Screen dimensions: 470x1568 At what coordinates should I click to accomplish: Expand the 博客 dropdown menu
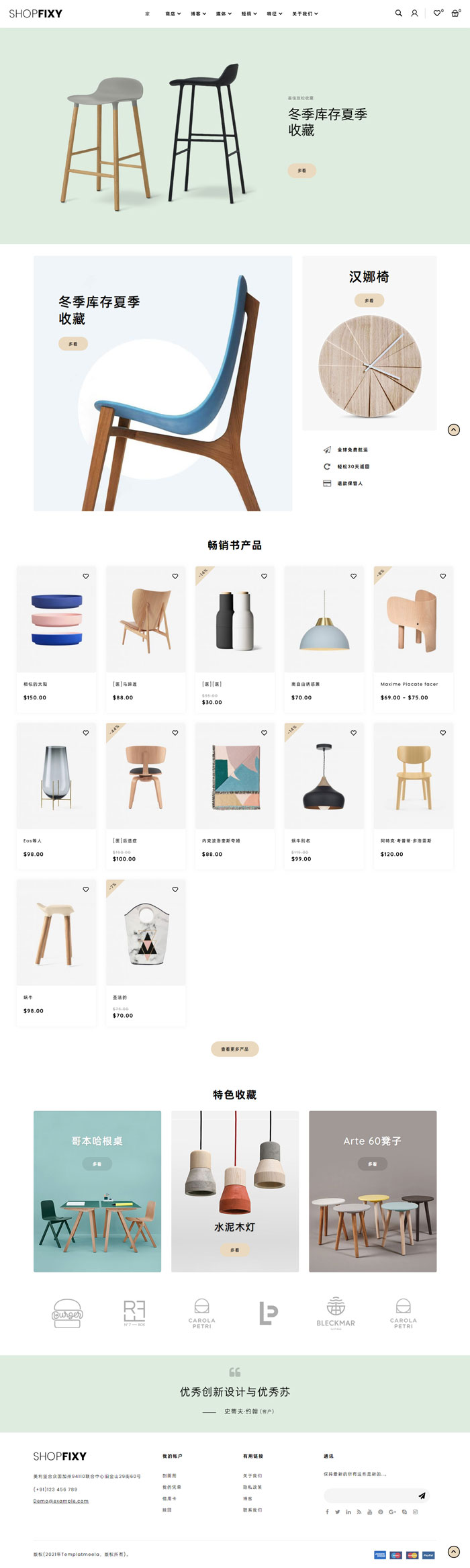pyautogui.click(x=198, y=13)
